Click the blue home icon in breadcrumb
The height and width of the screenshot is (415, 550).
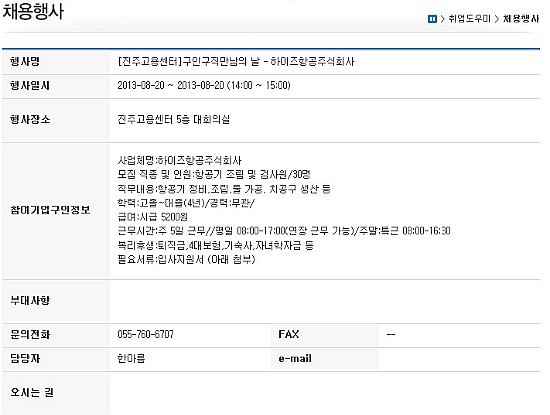[x=432, y=19]
